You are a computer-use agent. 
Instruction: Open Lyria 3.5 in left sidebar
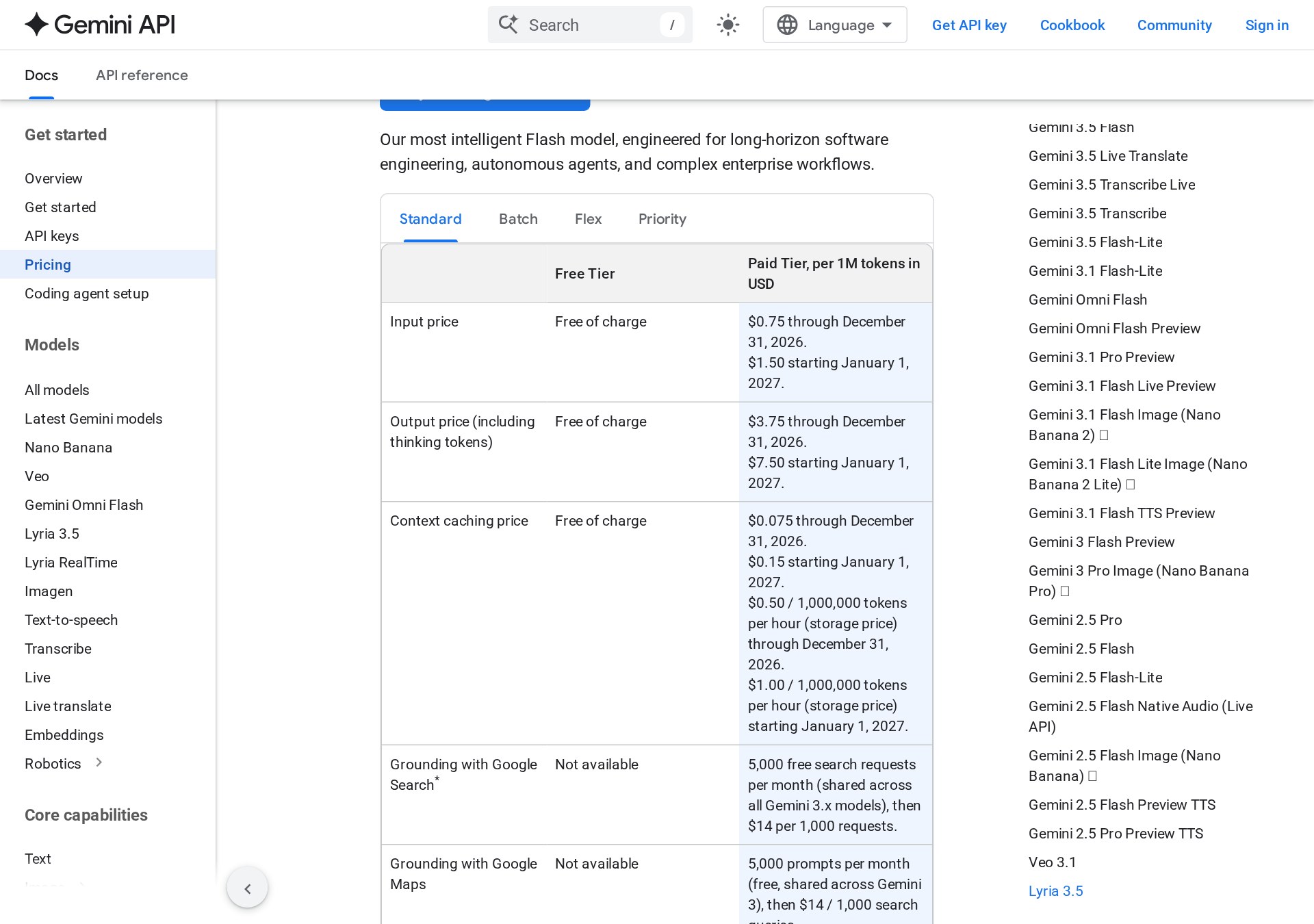tap(52, 534)
